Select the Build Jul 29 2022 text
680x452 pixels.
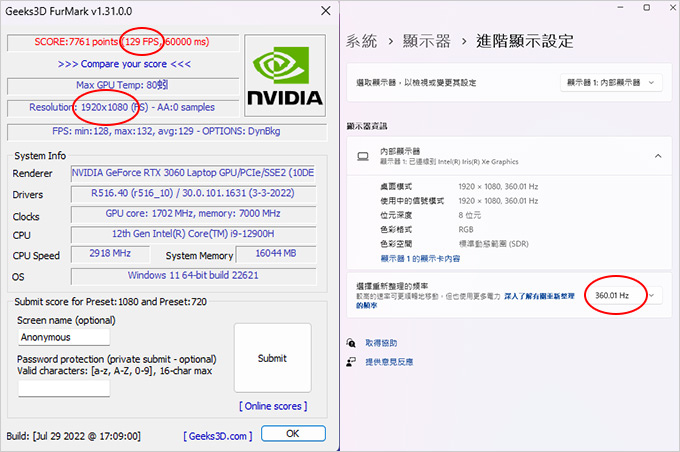73,436
